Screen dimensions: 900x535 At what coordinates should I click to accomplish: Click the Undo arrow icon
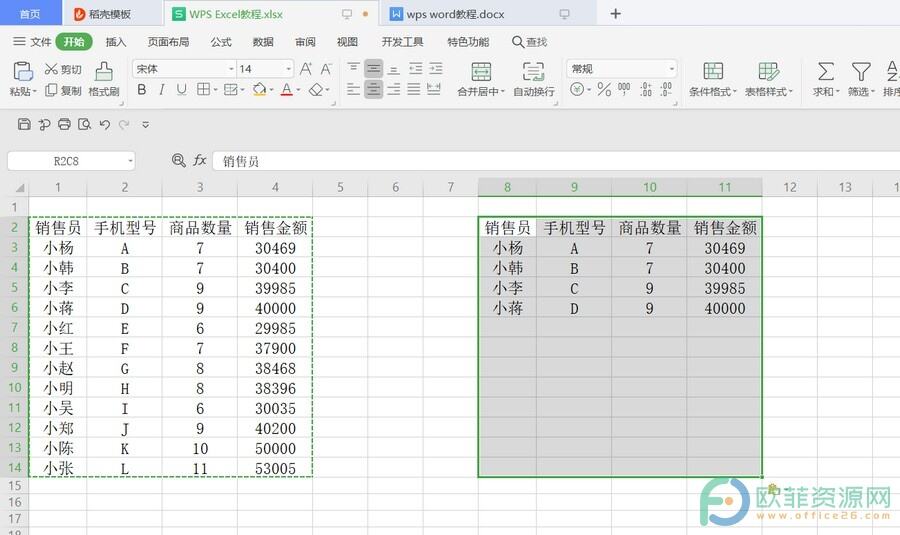[104, 124]
